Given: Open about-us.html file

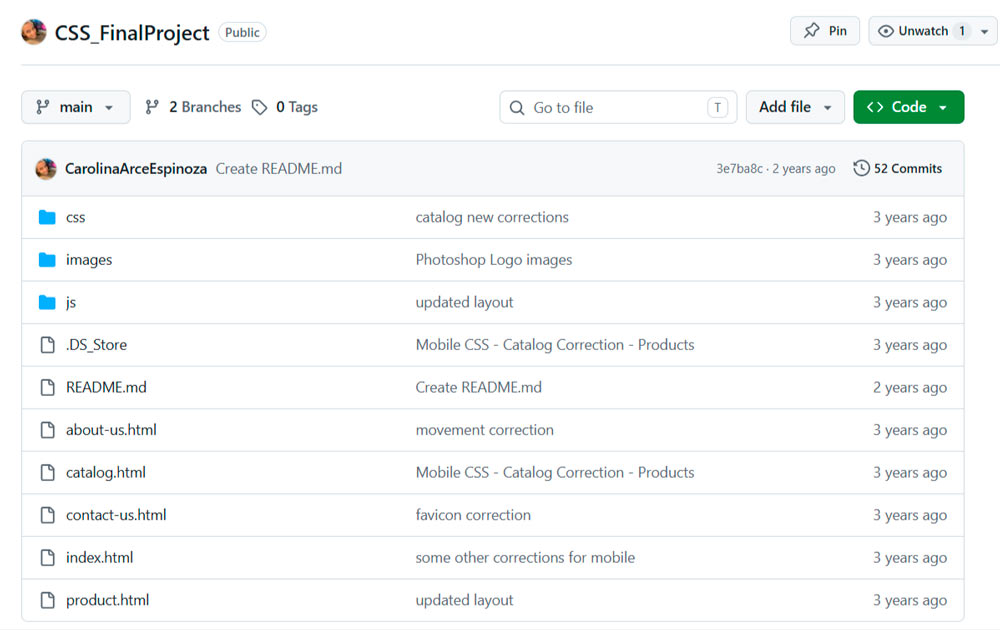Looking at the screenshot, I should 111,430.
